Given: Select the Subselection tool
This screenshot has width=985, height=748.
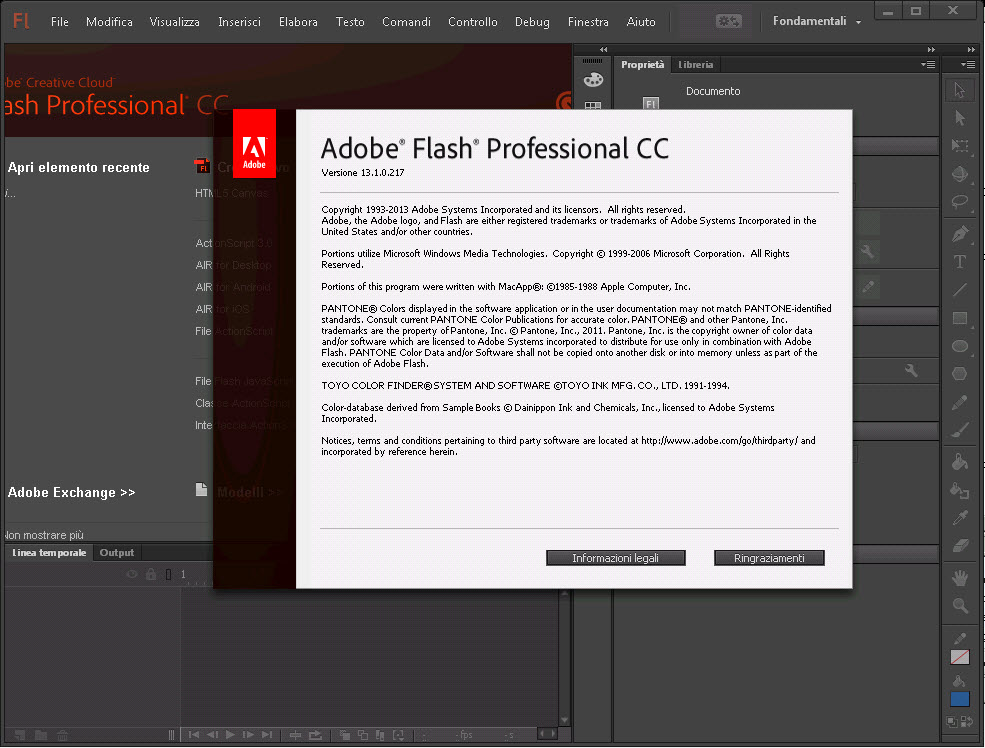Looking at the screenshot, I should (959, 117).
